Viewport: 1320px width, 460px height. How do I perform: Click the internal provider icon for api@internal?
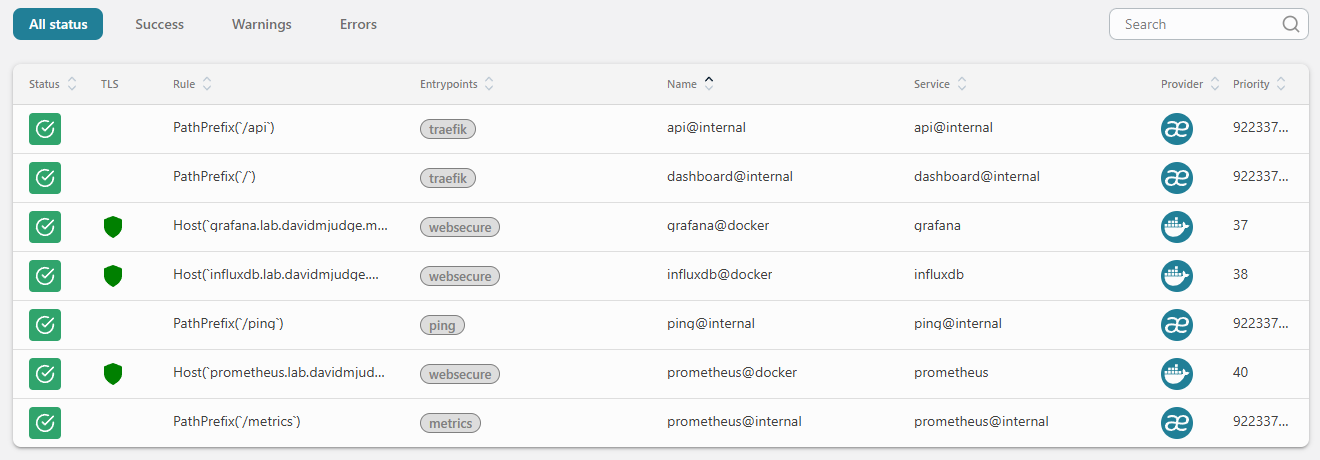click(x=1177, y=129)
